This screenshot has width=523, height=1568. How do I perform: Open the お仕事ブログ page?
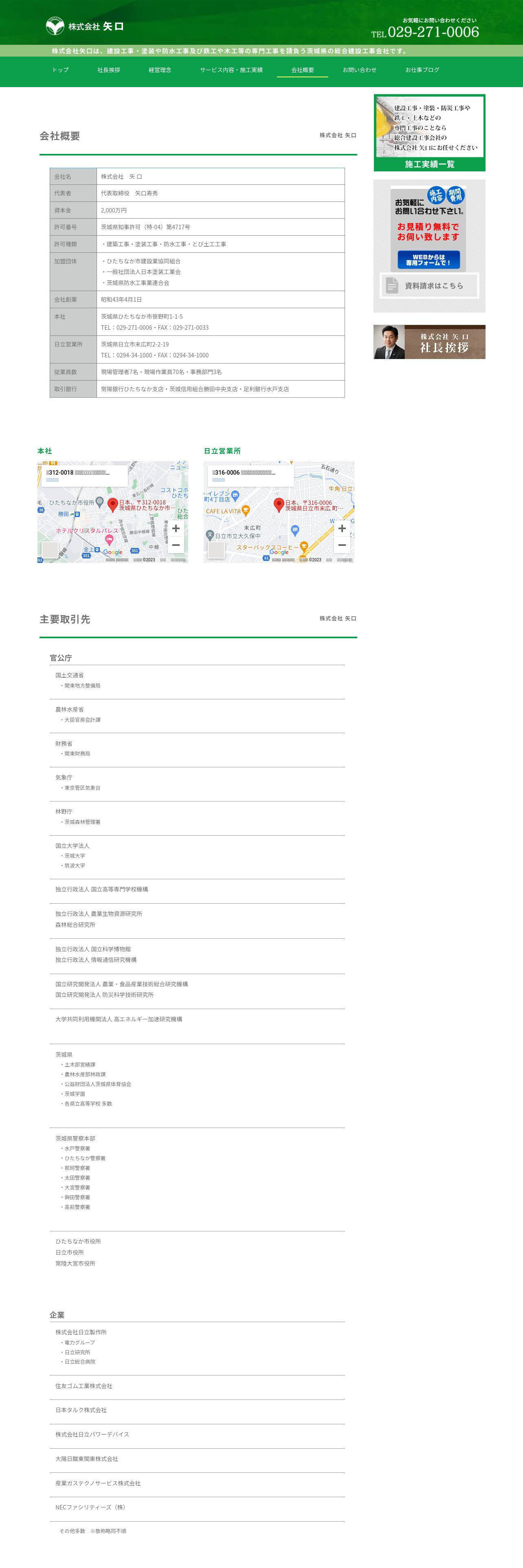click(x=422, y=70)
